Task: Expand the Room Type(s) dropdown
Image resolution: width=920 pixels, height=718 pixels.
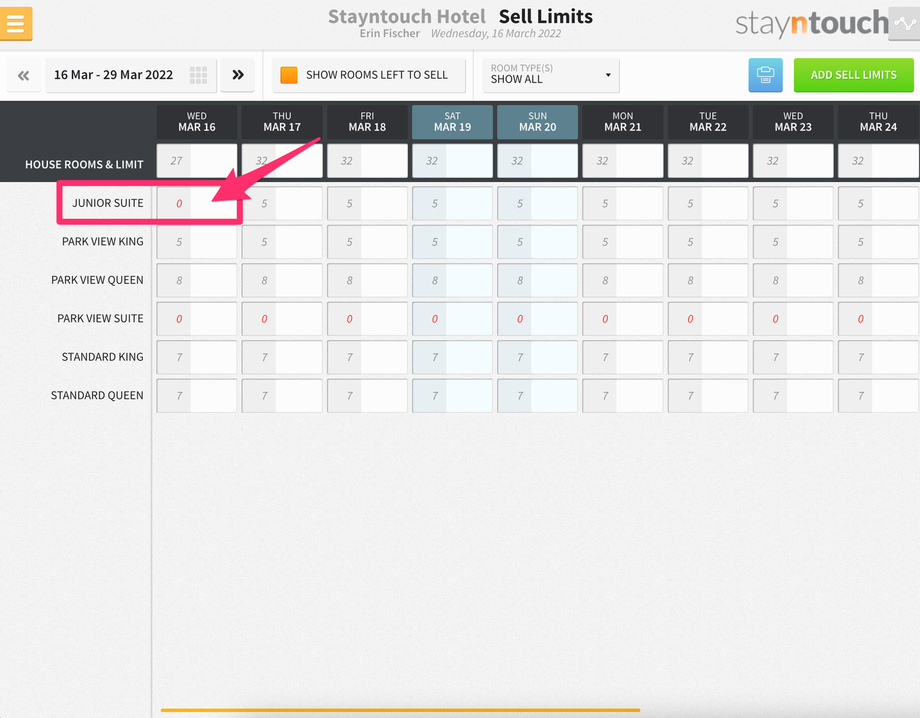Action: click(x=550, y=75)
